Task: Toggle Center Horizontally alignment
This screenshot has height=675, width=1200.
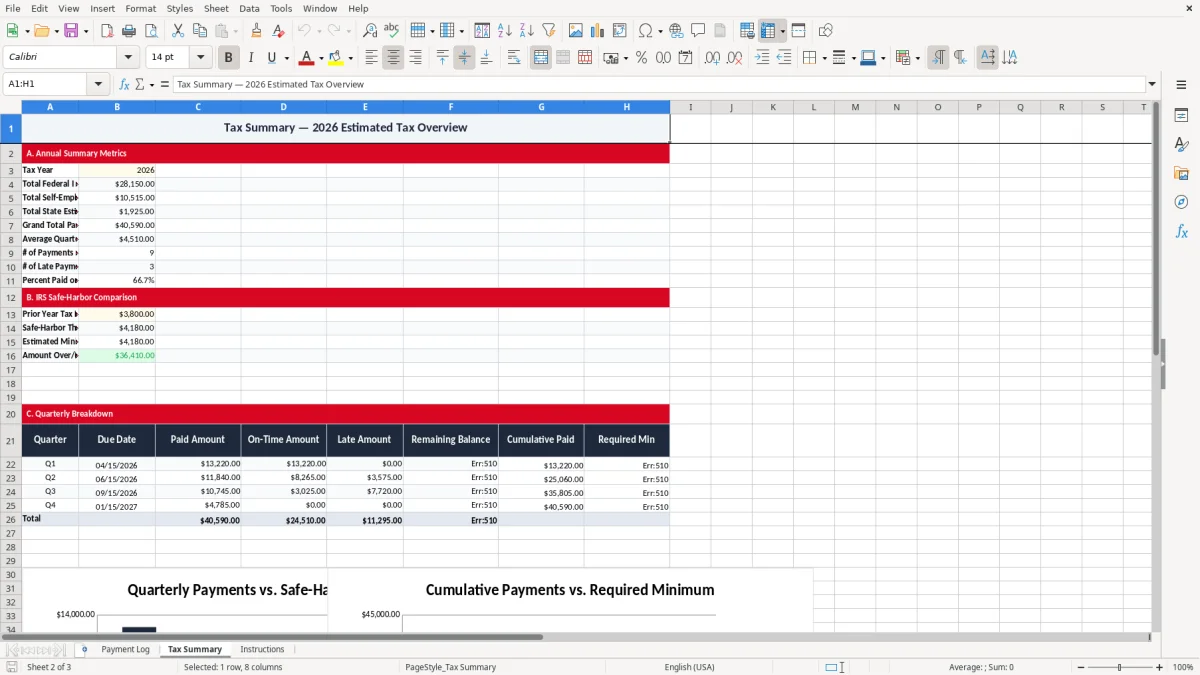Action: pyautogui.click(x=393, y=57)
